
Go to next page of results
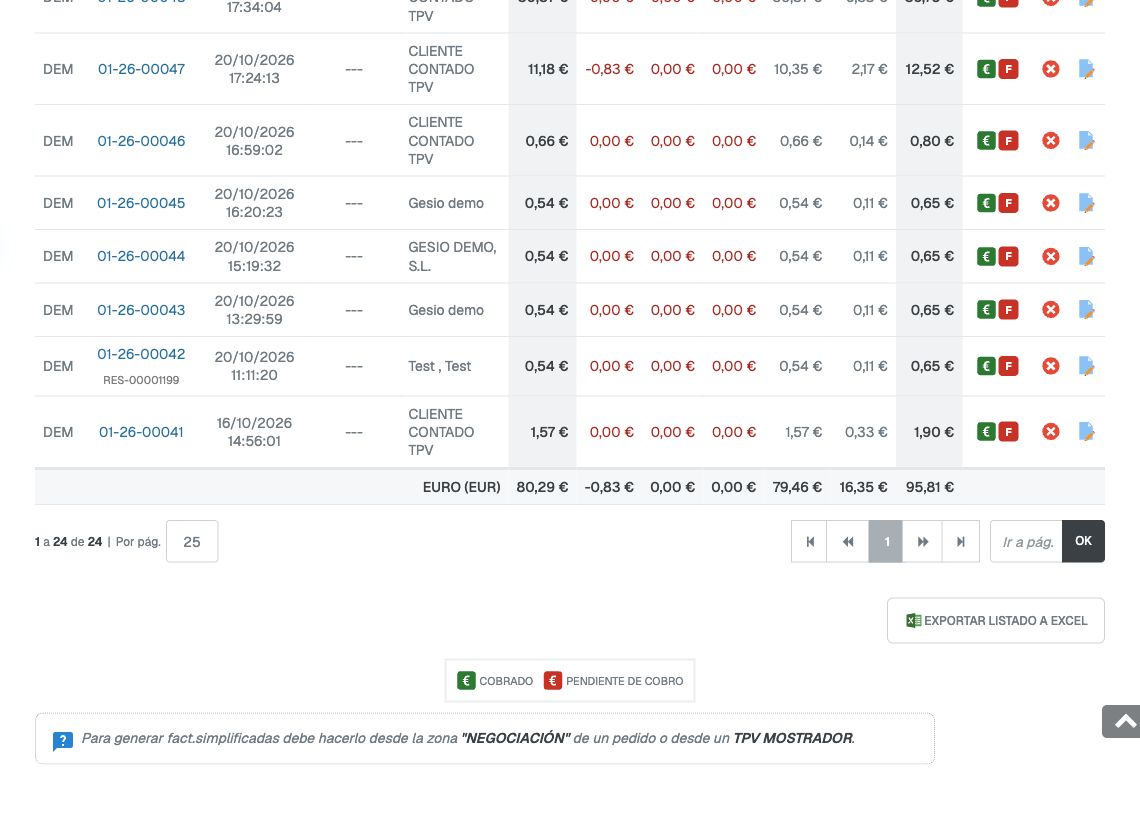[923, 541]
